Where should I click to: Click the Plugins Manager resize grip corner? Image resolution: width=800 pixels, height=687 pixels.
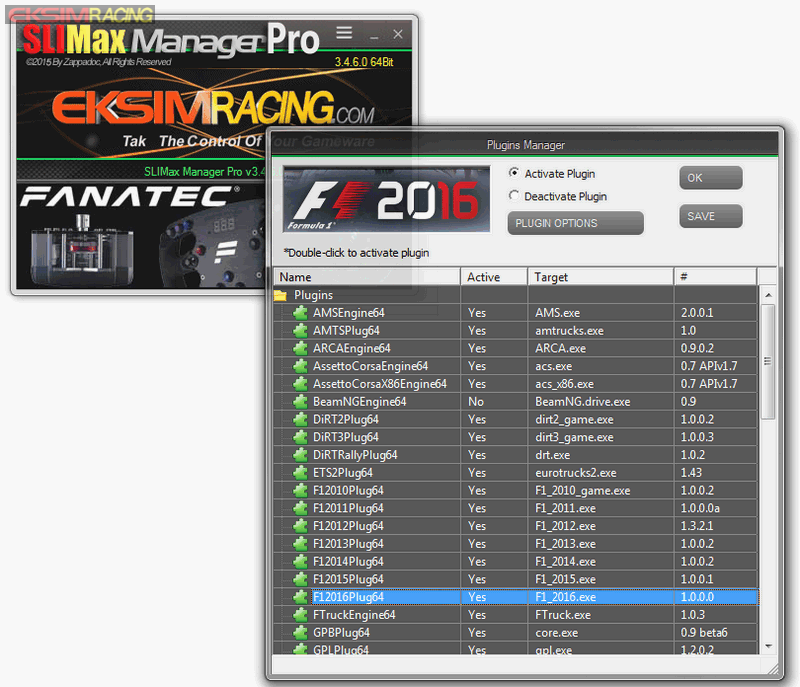tap(773, 669)
